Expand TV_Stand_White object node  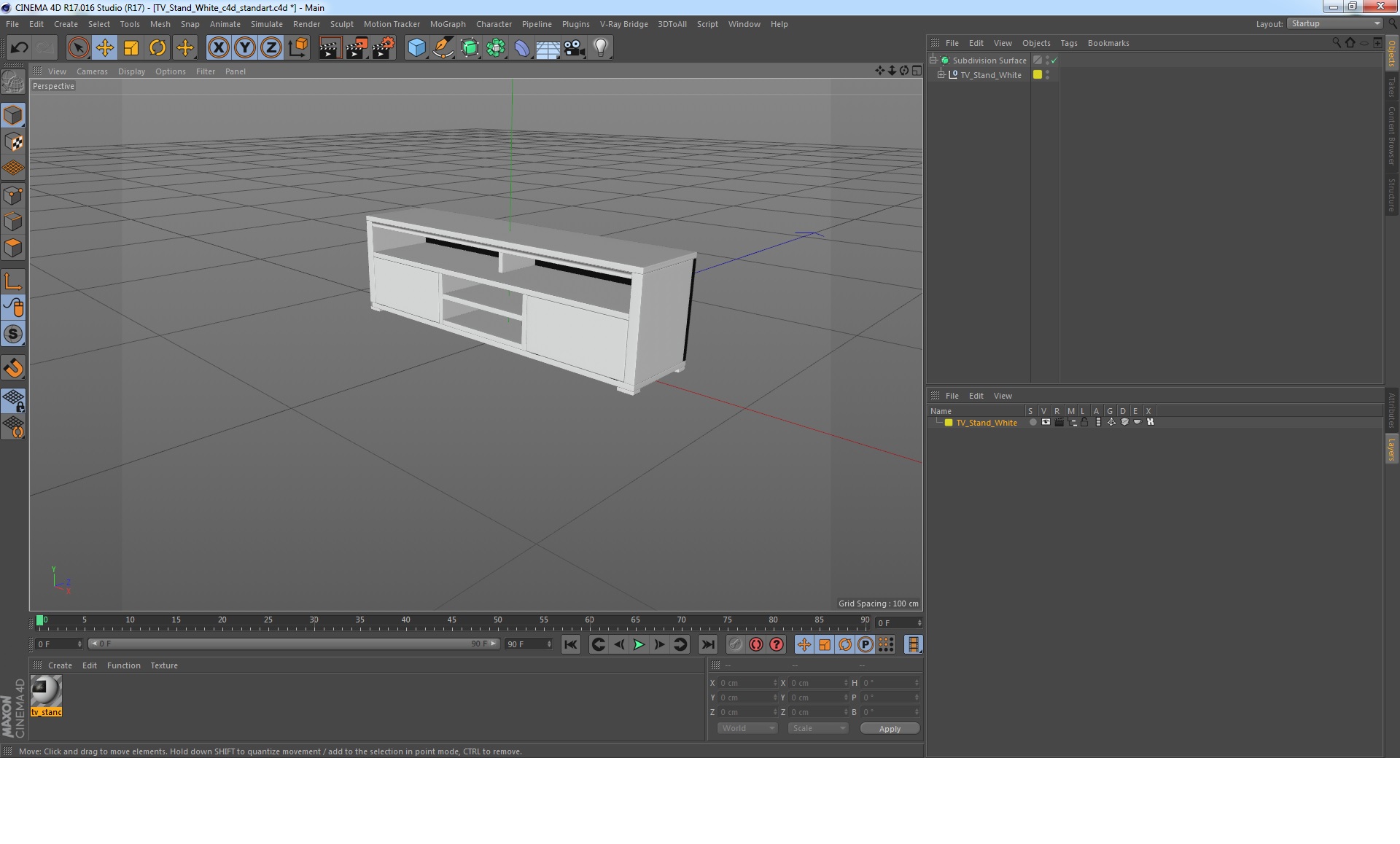941,74
